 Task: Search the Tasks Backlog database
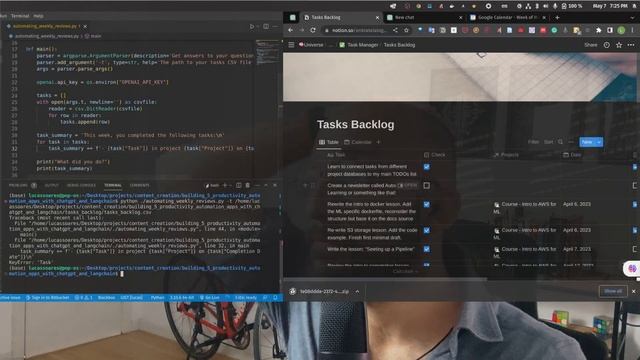click(x=560, y=142)
